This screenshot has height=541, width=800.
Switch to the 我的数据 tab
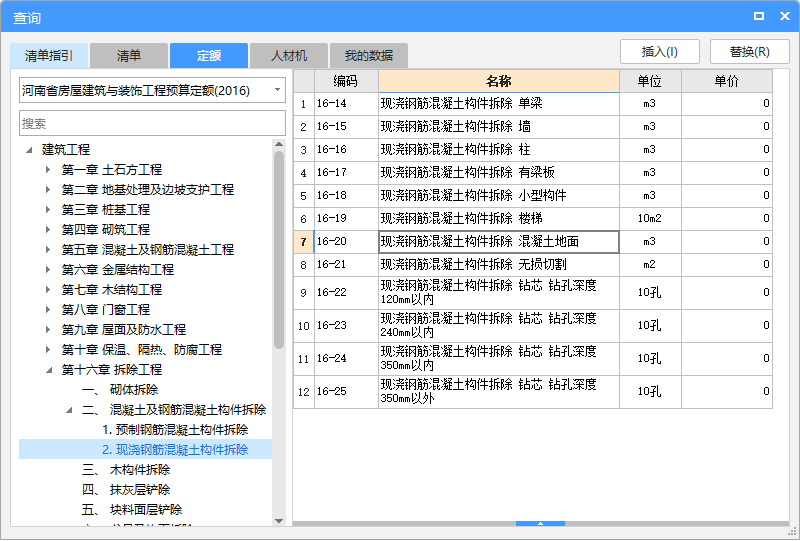[368, 56]
